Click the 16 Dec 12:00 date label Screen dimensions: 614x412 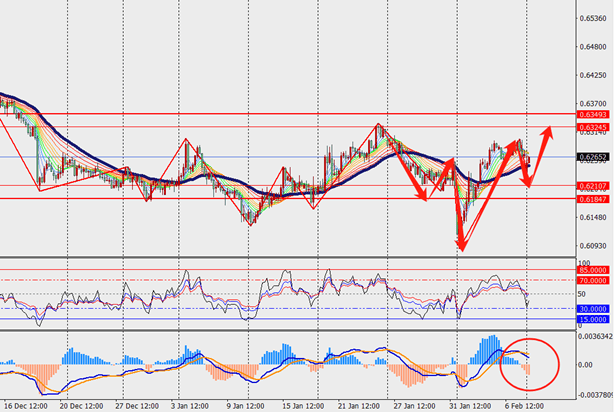[23, 407]
